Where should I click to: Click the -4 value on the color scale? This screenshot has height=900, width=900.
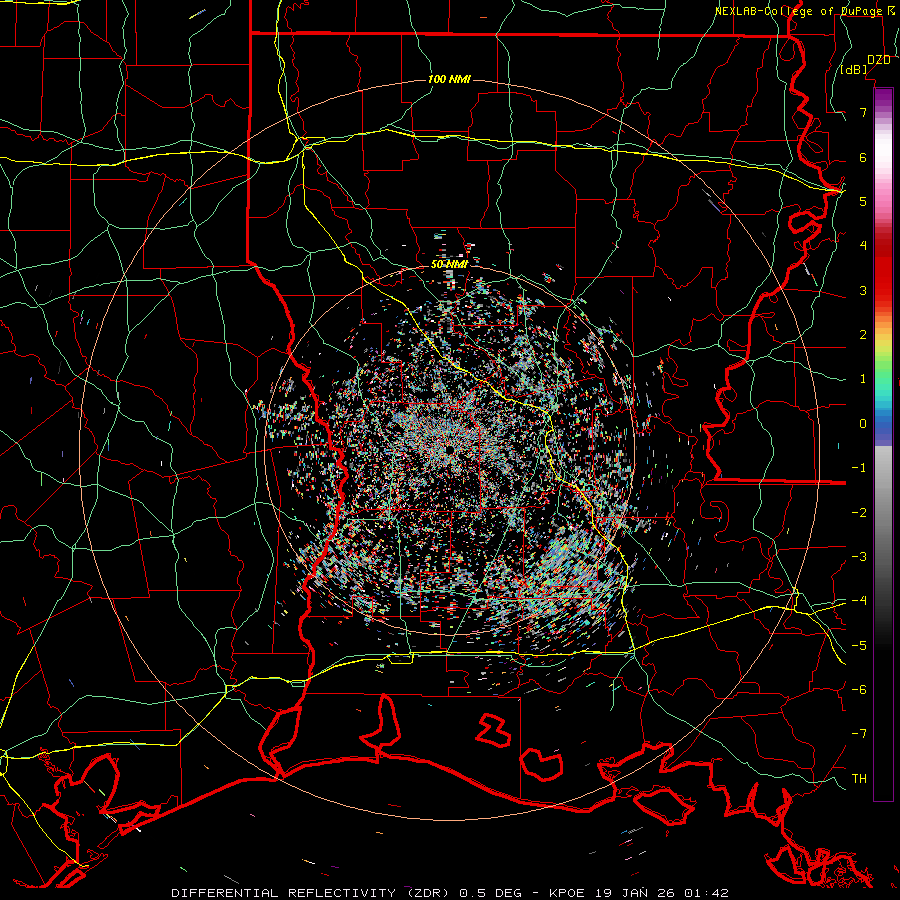(x=859, y=601)
